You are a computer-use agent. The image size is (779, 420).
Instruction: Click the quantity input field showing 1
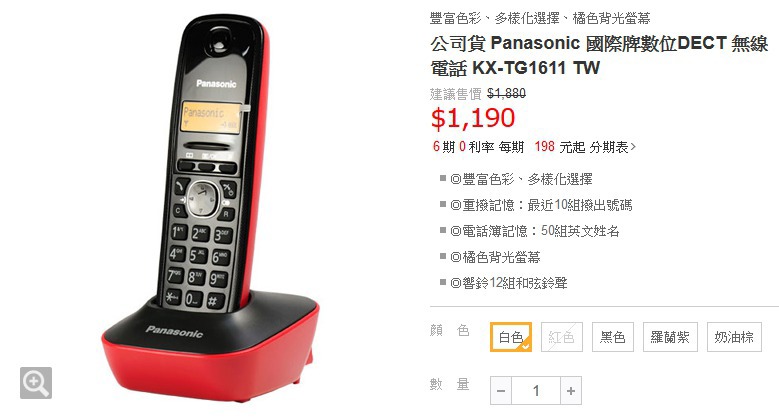536,391
